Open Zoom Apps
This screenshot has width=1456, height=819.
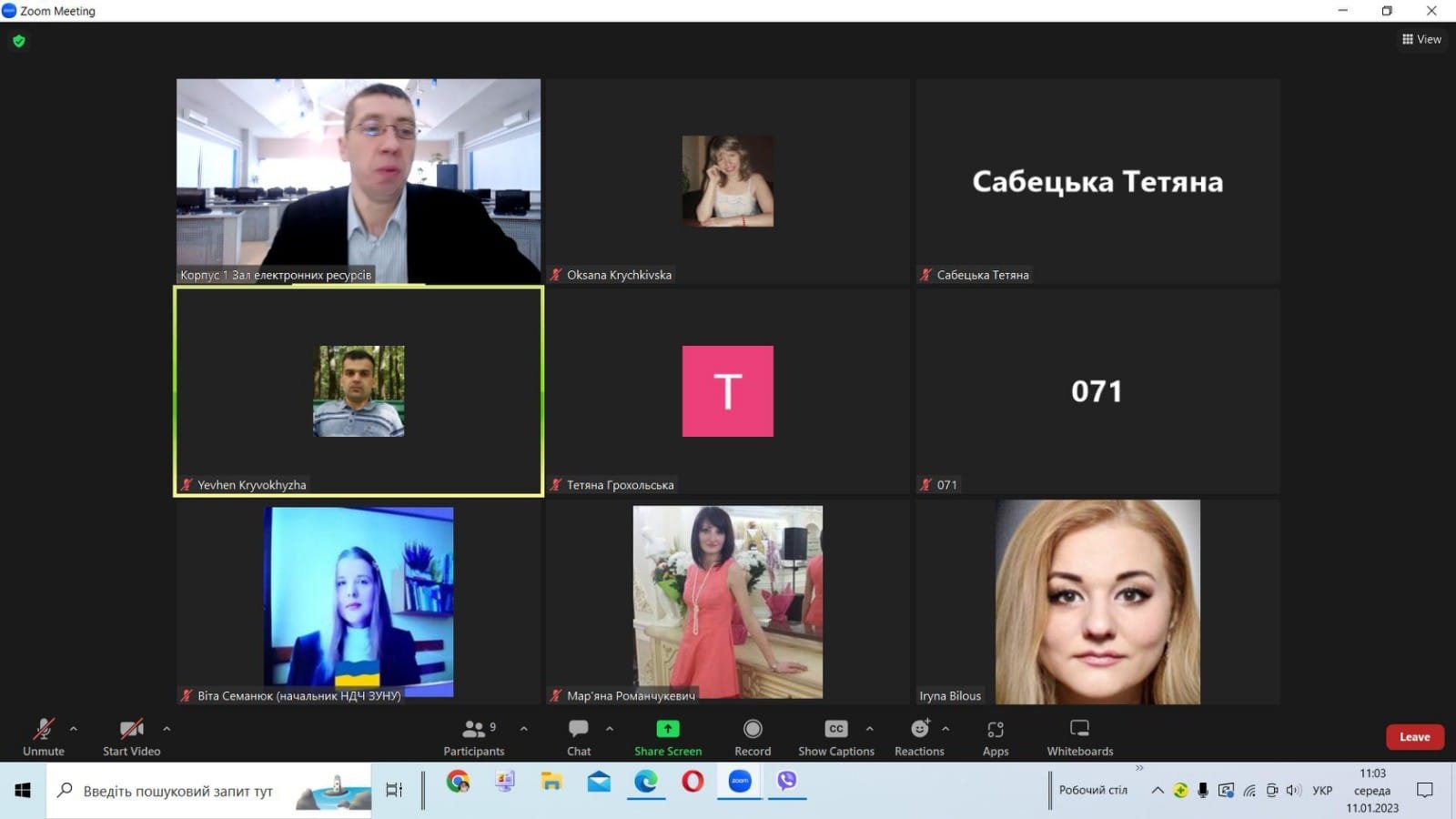click(996, 737)
